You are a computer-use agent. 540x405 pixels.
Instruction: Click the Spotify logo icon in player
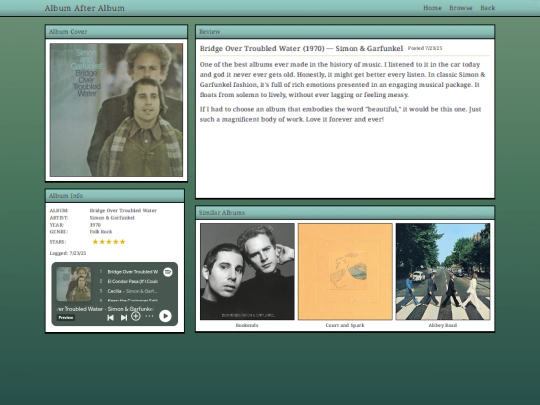168,272
